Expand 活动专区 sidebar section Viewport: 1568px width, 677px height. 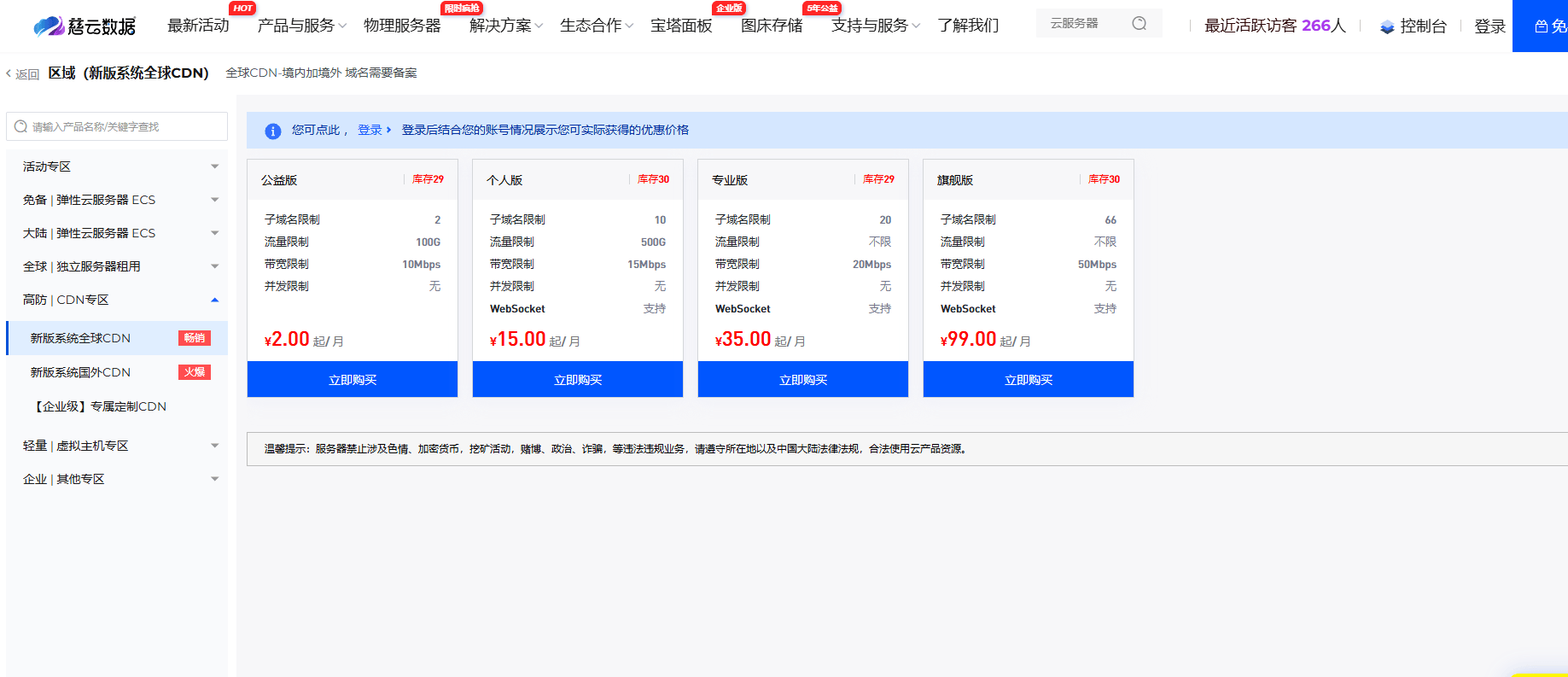(117, 166)
